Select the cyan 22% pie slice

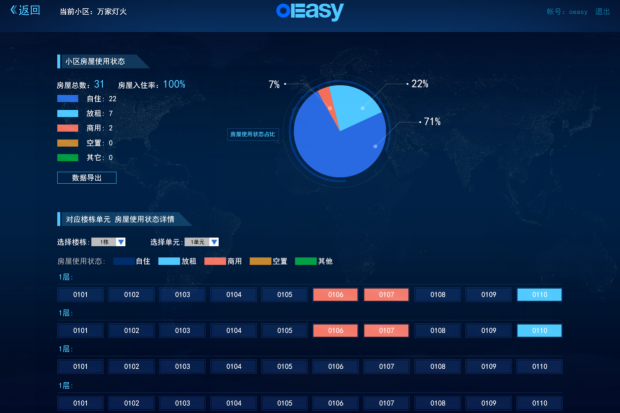(x=358, y=105)
